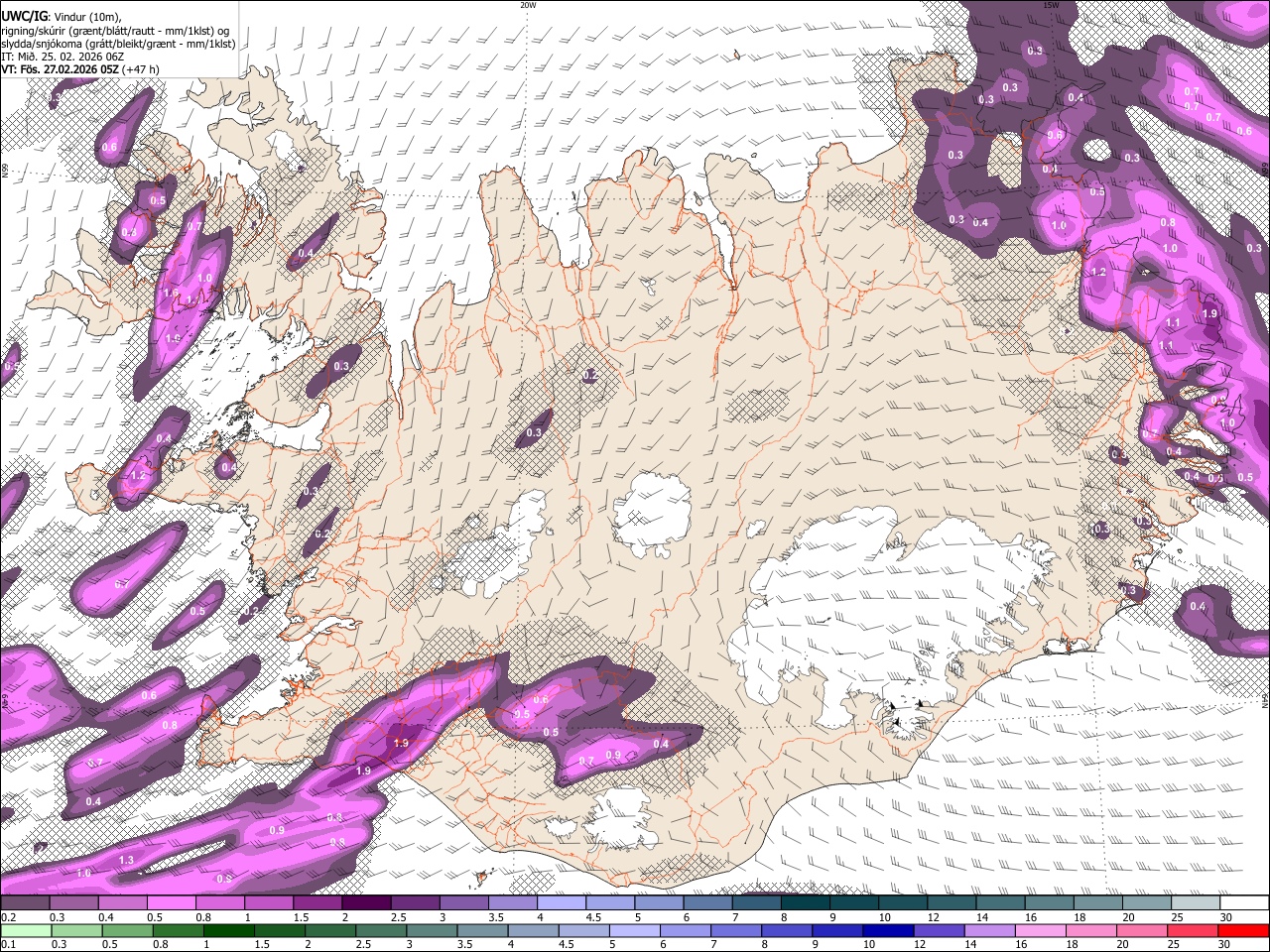Select the 'rigning/skúrir' rain legend description line
1270x952 pixels.
click(116, 31)
